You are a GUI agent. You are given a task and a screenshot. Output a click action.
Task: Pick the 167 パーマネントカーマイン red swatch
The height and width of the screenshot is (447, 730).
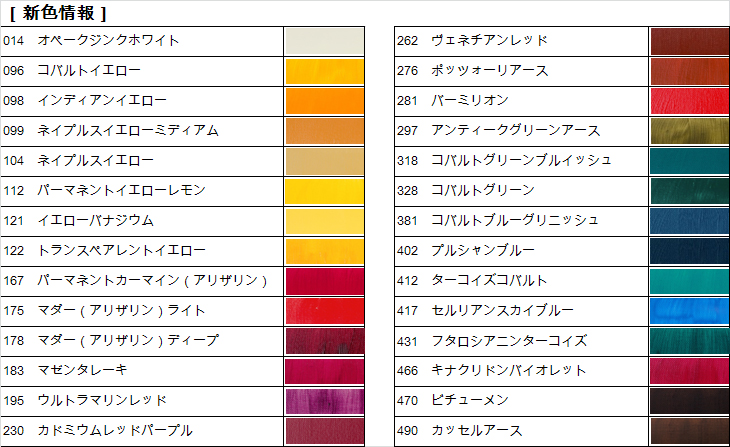point(324,281)
